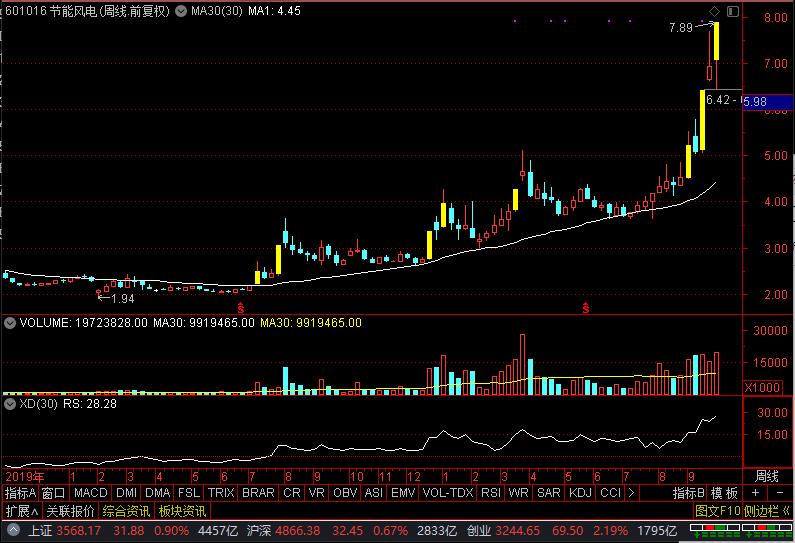Open the 关联报价 tab
This screenshot has height=543, width=795.
coord(70,511)
